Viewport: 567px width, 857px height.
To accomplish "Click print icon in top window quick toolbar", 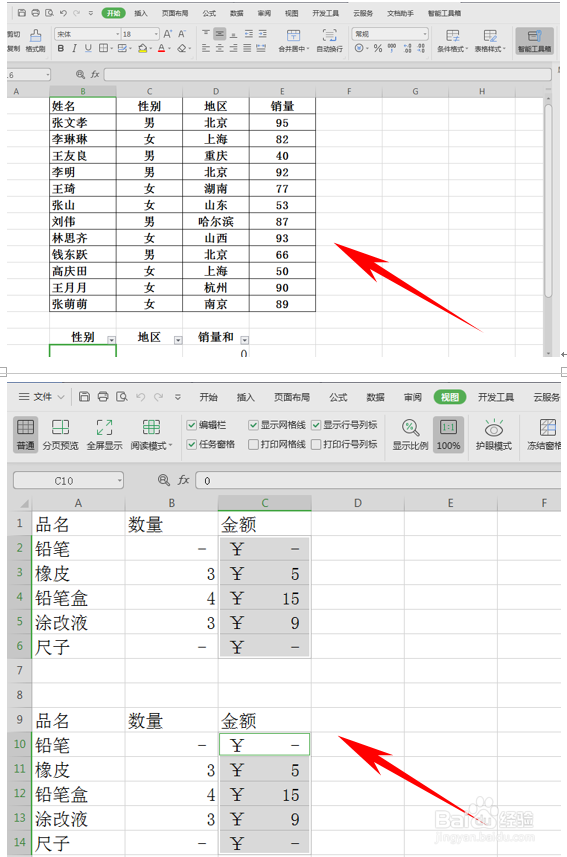I will pos(36,13).
